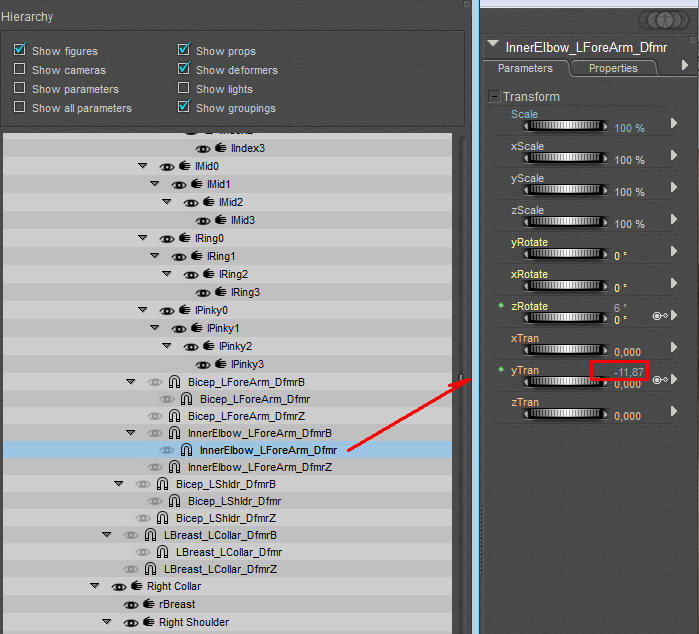Viewport: 699px width, 634px height.
Task: Collapse the lRing0 tree node
Action: (143, 238)
